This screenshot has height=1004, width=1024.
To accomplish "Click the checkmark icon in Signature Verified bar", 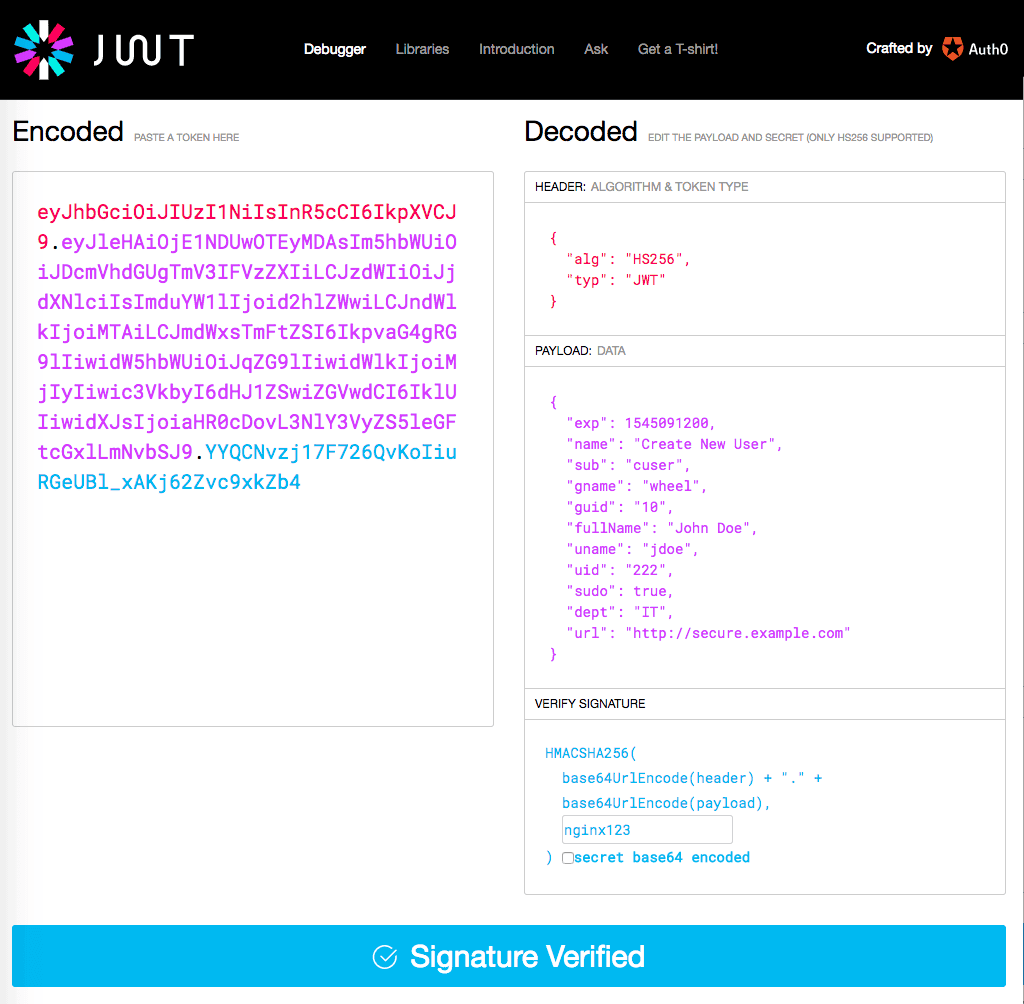I will (385, 957).
